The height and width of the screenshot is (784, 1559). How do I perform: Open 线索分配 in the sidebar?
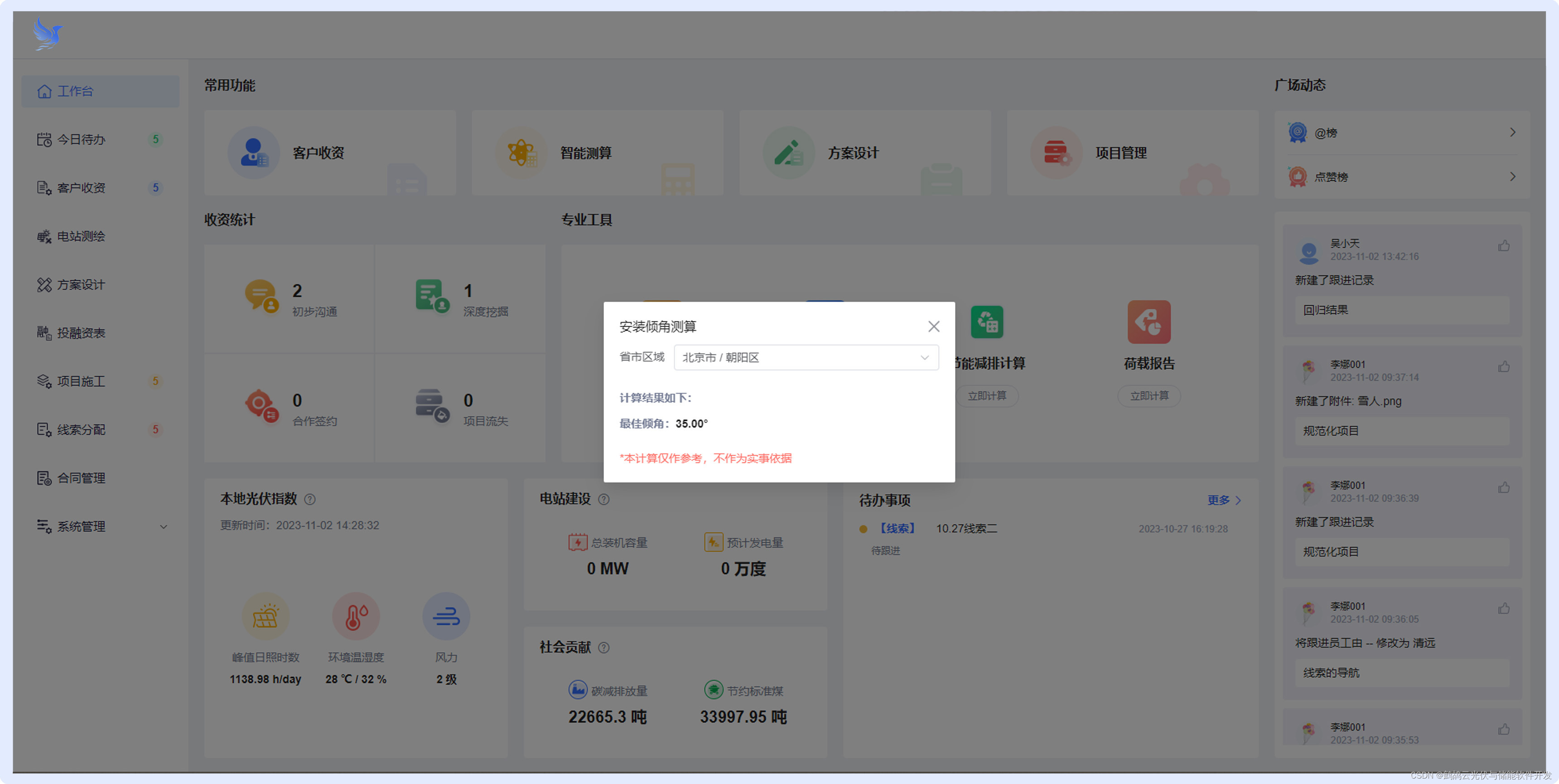coord(101,430)
